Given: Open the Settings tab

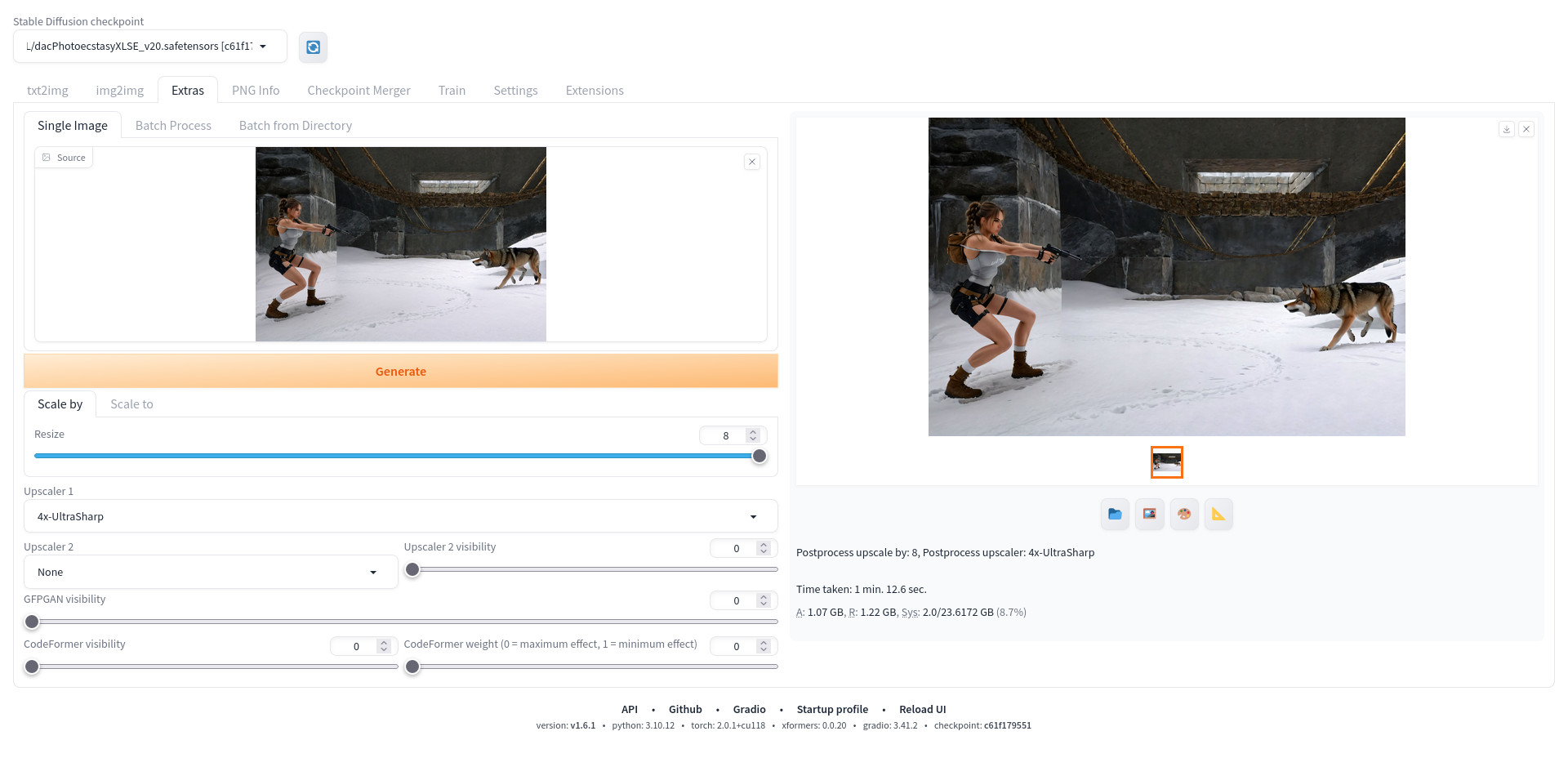Looking at the screenshot, I should click(x=515, y=90).
